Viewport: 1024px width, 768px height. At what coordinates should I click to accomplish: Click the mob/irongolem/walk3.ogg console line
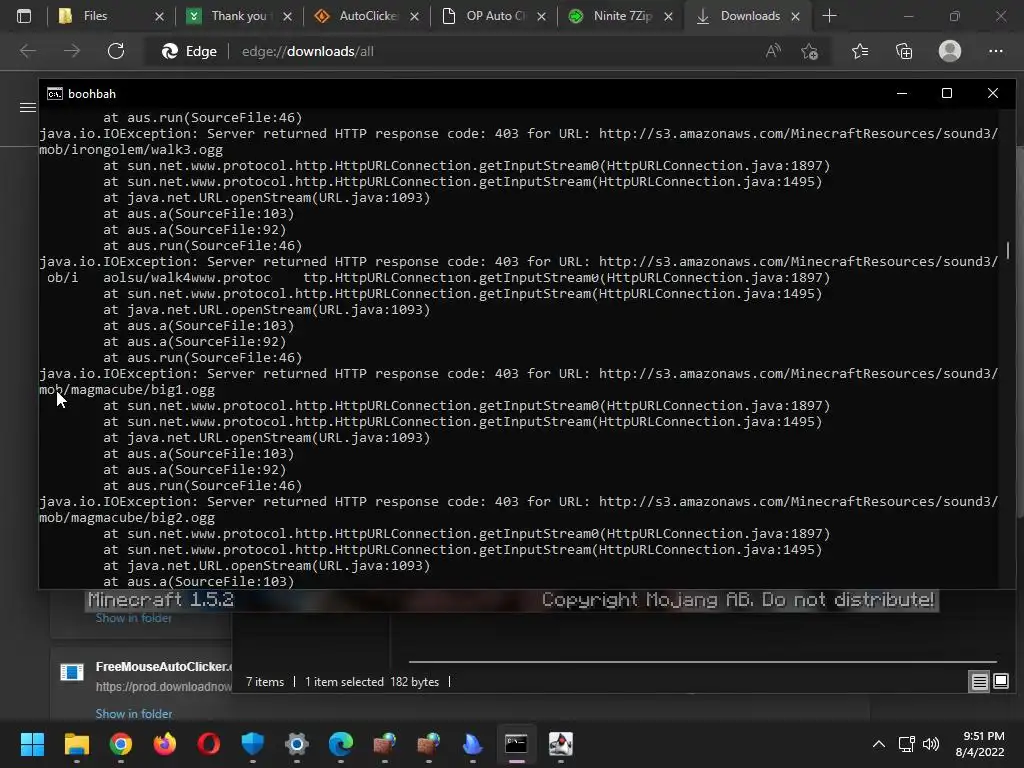click(131, 150)
